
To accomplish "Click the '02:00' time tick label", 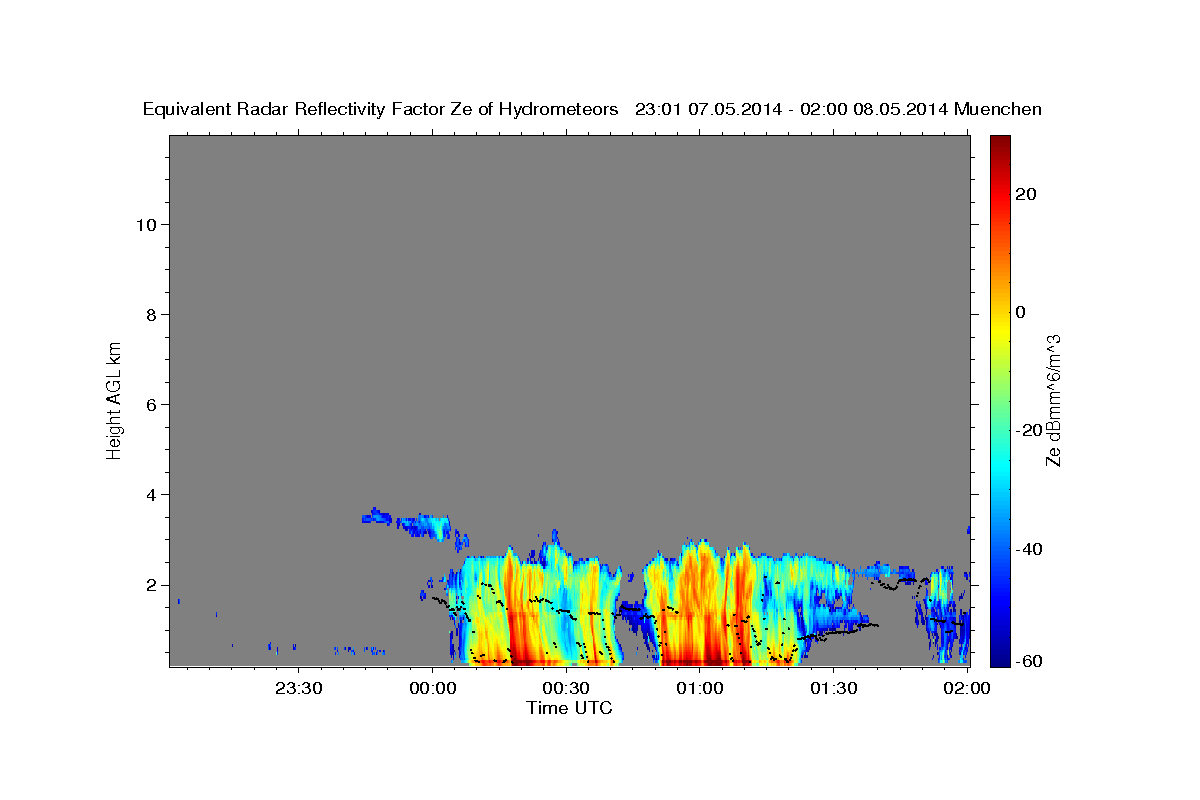I will pyautogui.click(x=967, y=688).
